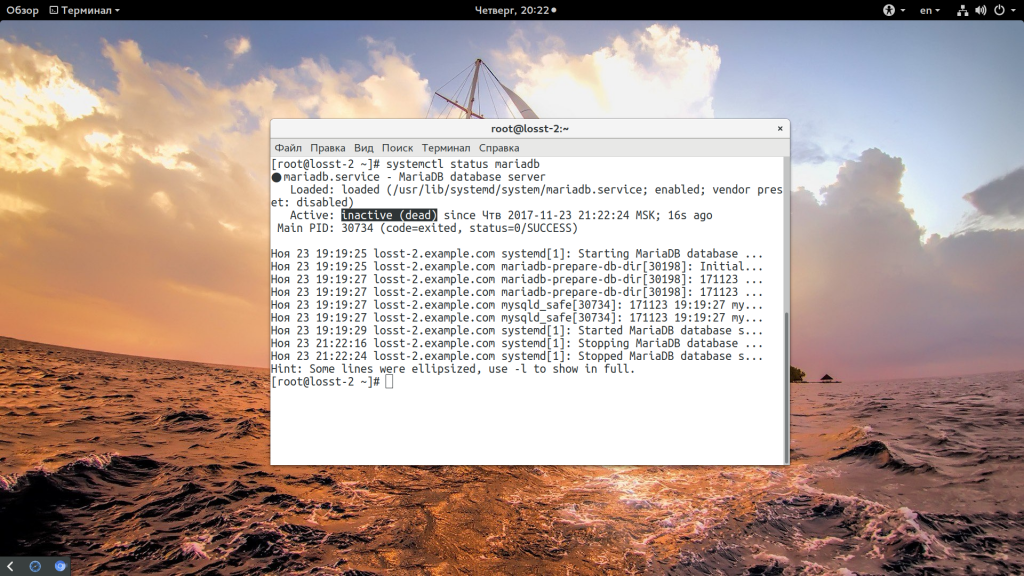Open the Вид menu
Image resolution: width=1024 pixels, height=576 pixels.
point(363,148)
